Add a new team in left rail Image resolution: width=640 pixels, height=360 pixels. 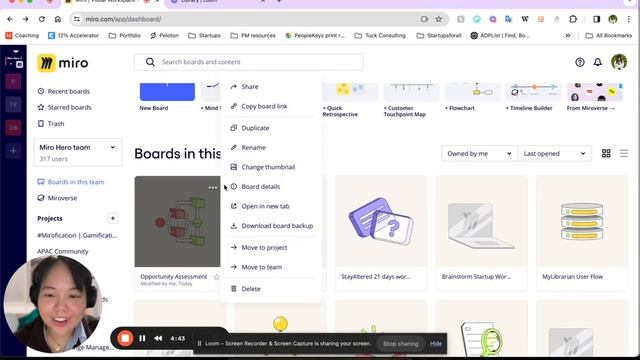13,151
